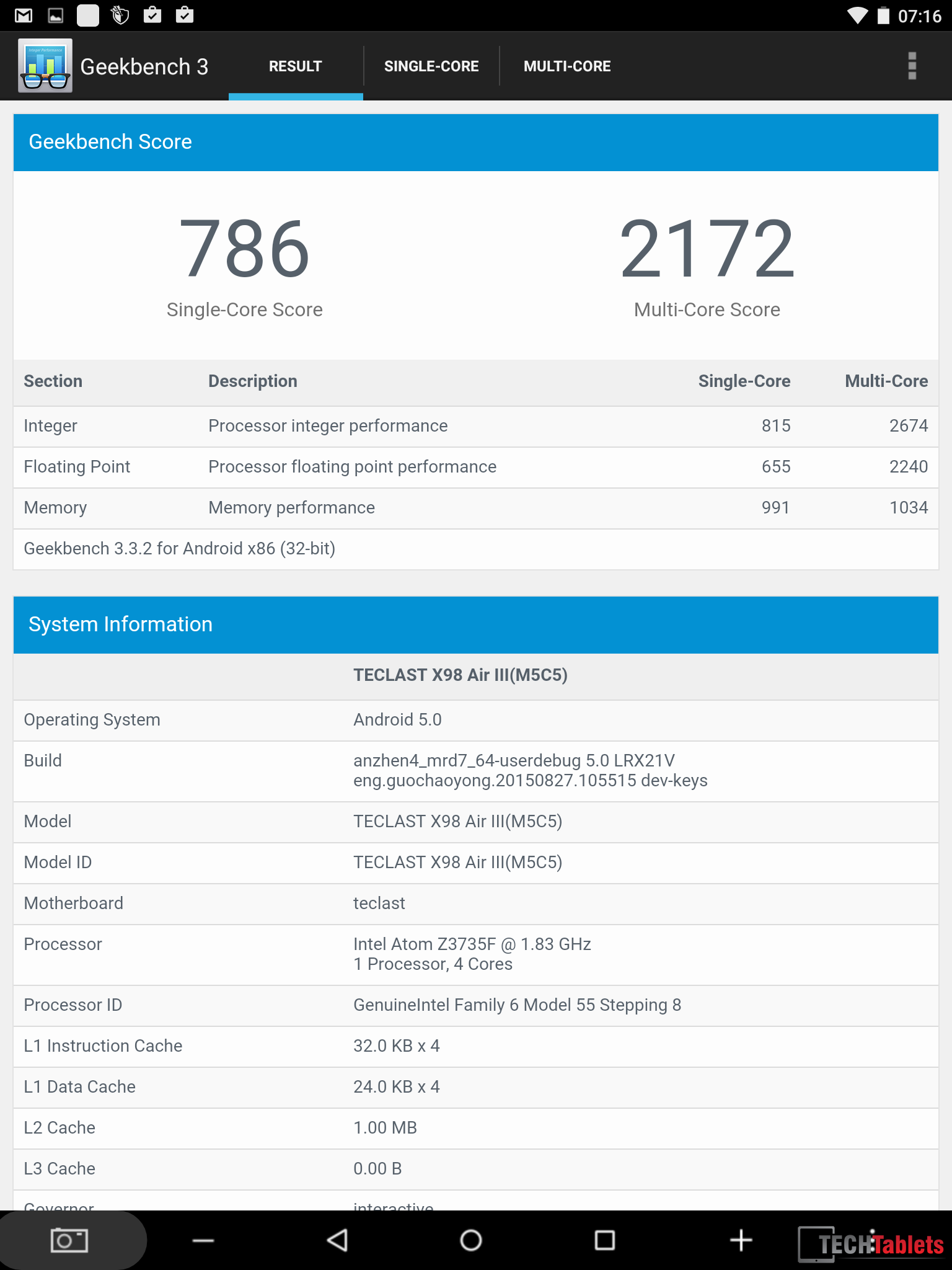The height and width of the screenshot is (1270, 952).
Task: Tap the Build row label
Action: 43,760
